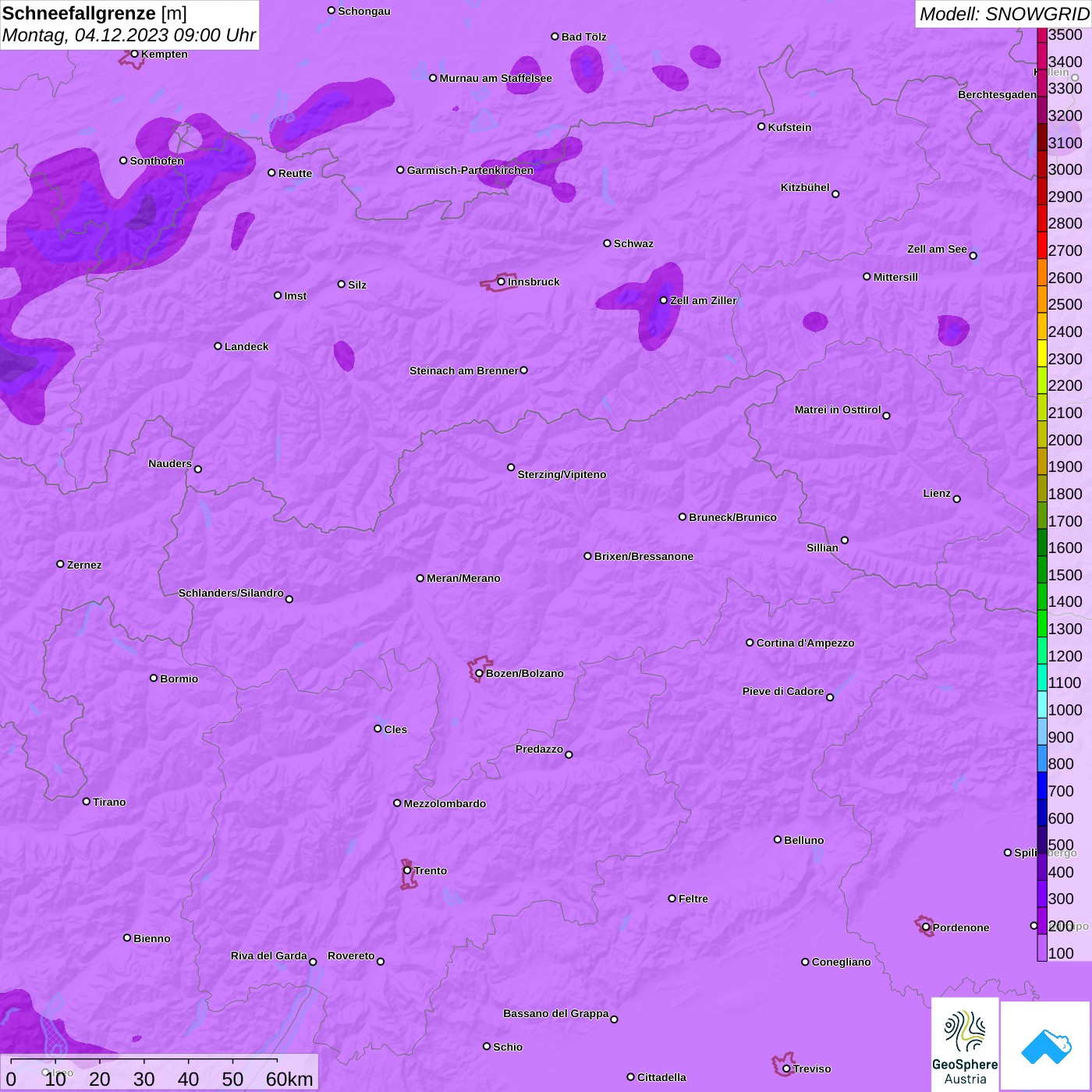Viewport: 1092px width, 1092px height.
Task: Click the Trento city label
Action: (431, 870)
